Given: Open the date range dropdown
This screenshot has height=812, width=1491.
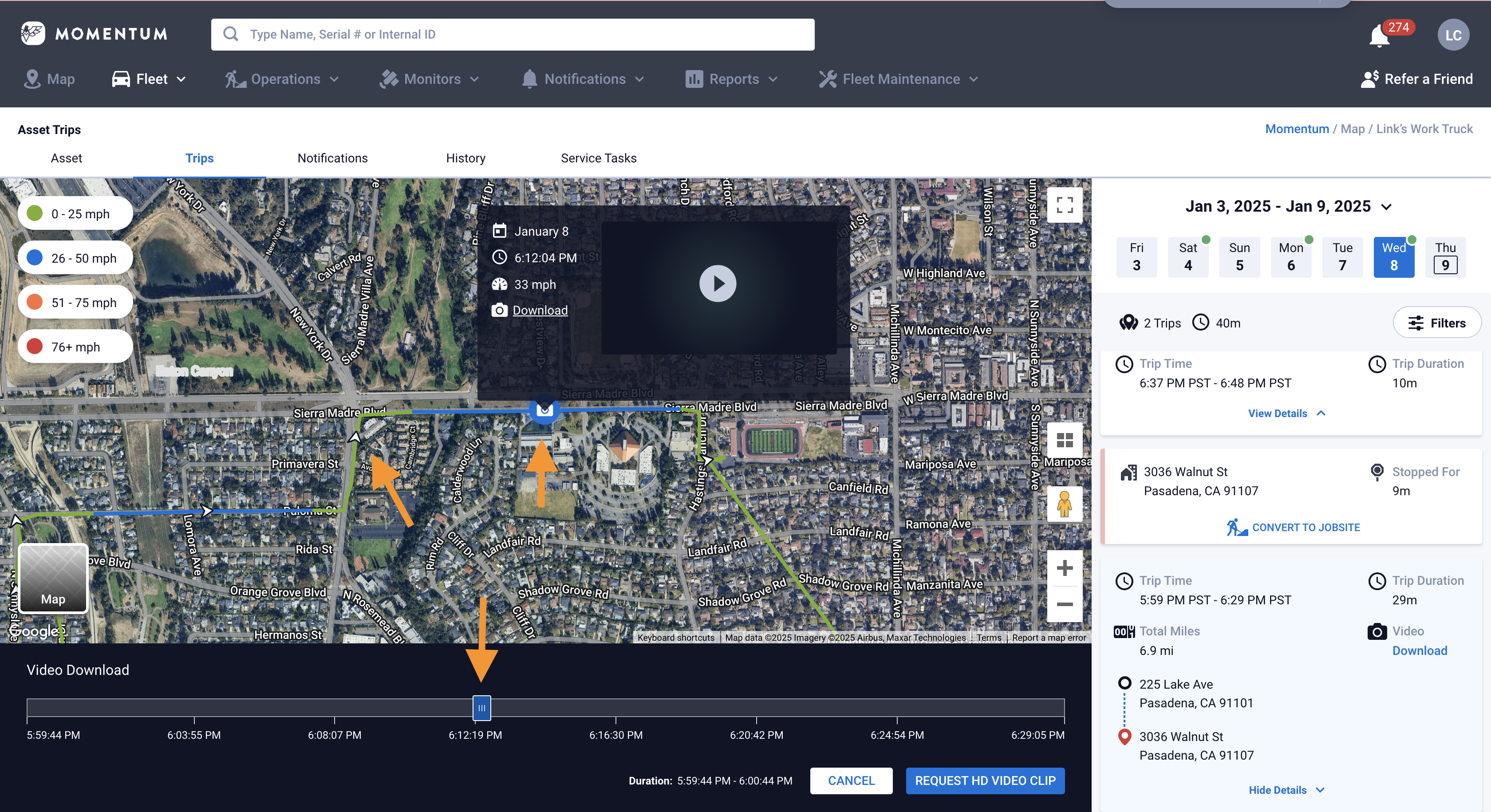Looking at the screenshot, I should pos(1288,207).
